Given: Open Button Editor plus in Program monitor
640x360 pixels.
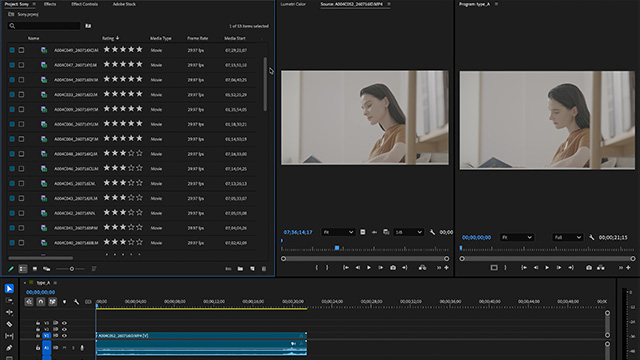Looking at the screenshot, I should 629,268.
